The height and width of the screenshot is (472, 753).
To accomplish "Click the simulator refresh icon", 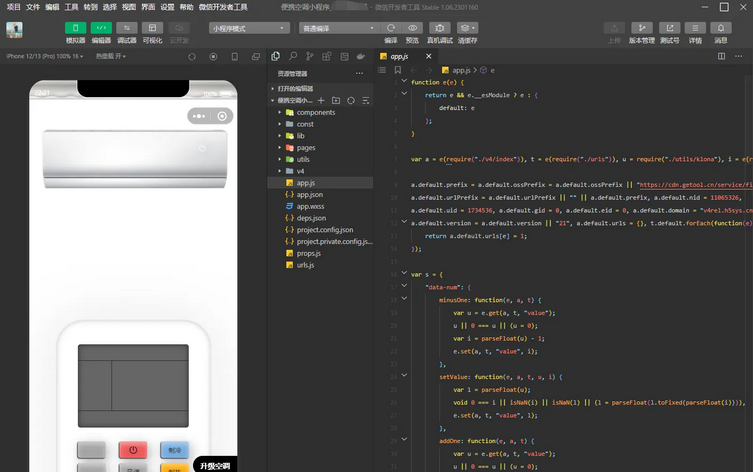I will coord(191,57).
